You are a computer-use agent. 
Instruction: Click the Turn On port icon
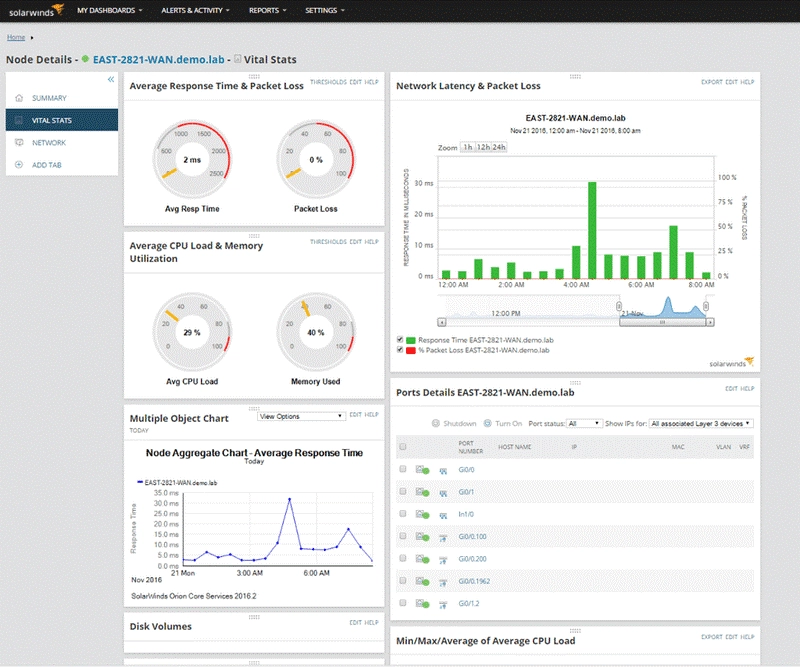(487, 424)
